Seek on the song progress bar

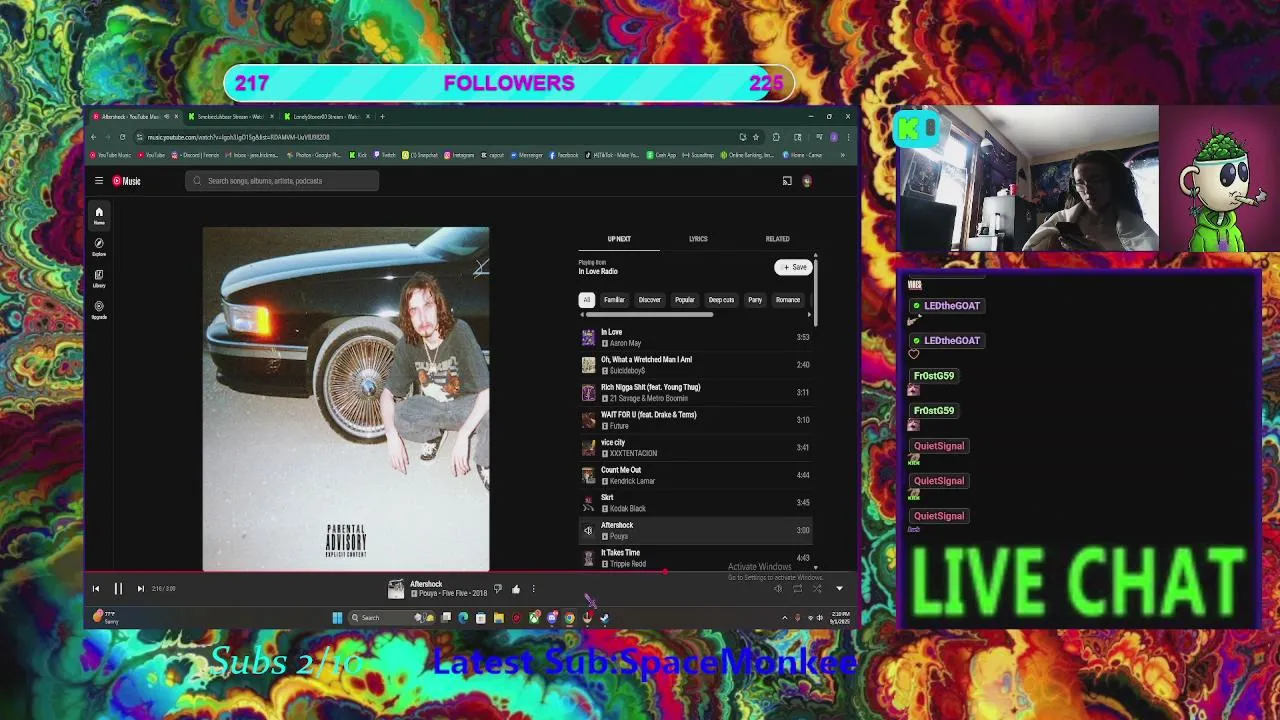[x=471, y=573]
